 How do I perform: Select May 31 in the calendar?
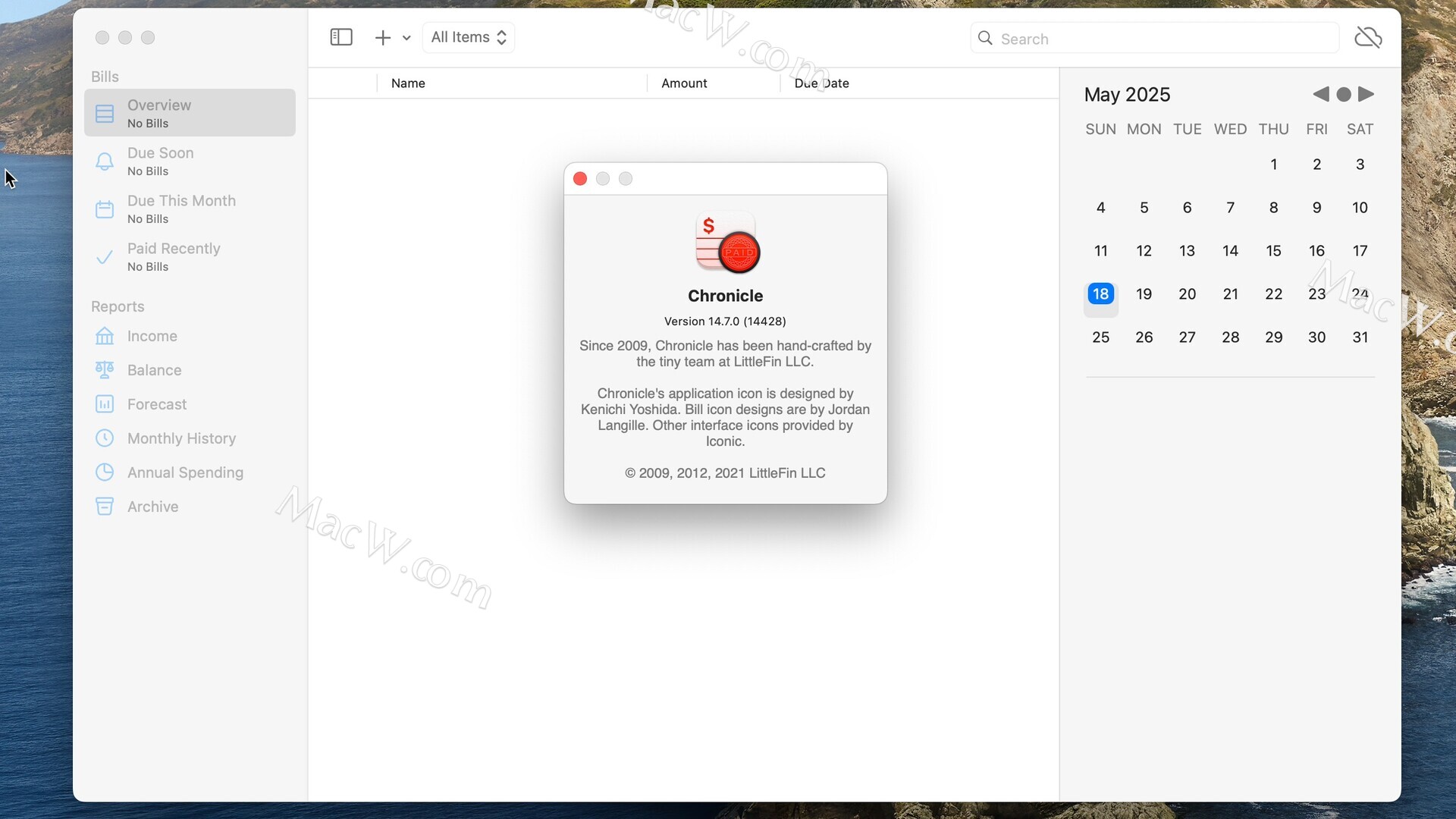coord(1360,337)
